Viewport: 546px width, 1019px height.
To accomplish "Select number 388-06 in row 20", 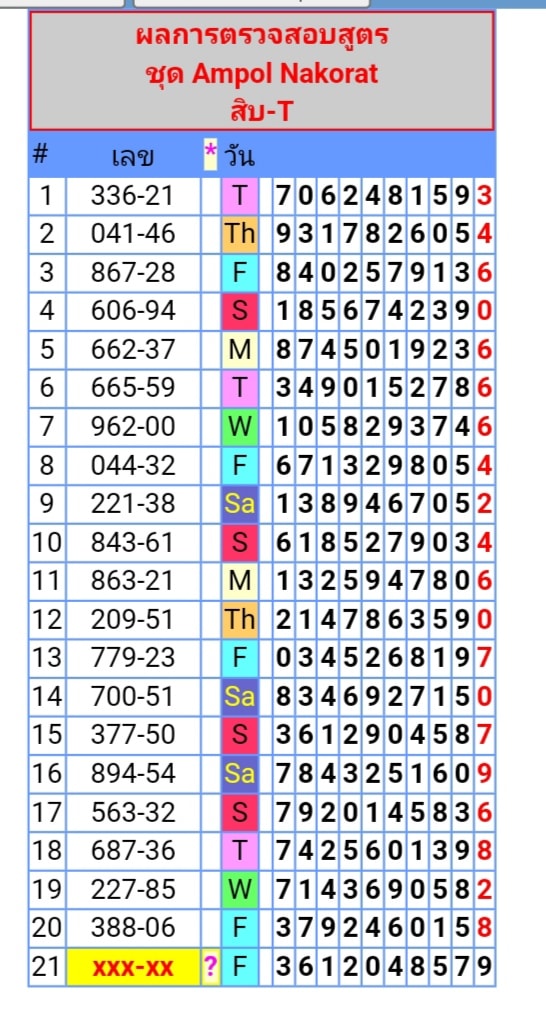I will pyautogui.click(x=133, y=928).
